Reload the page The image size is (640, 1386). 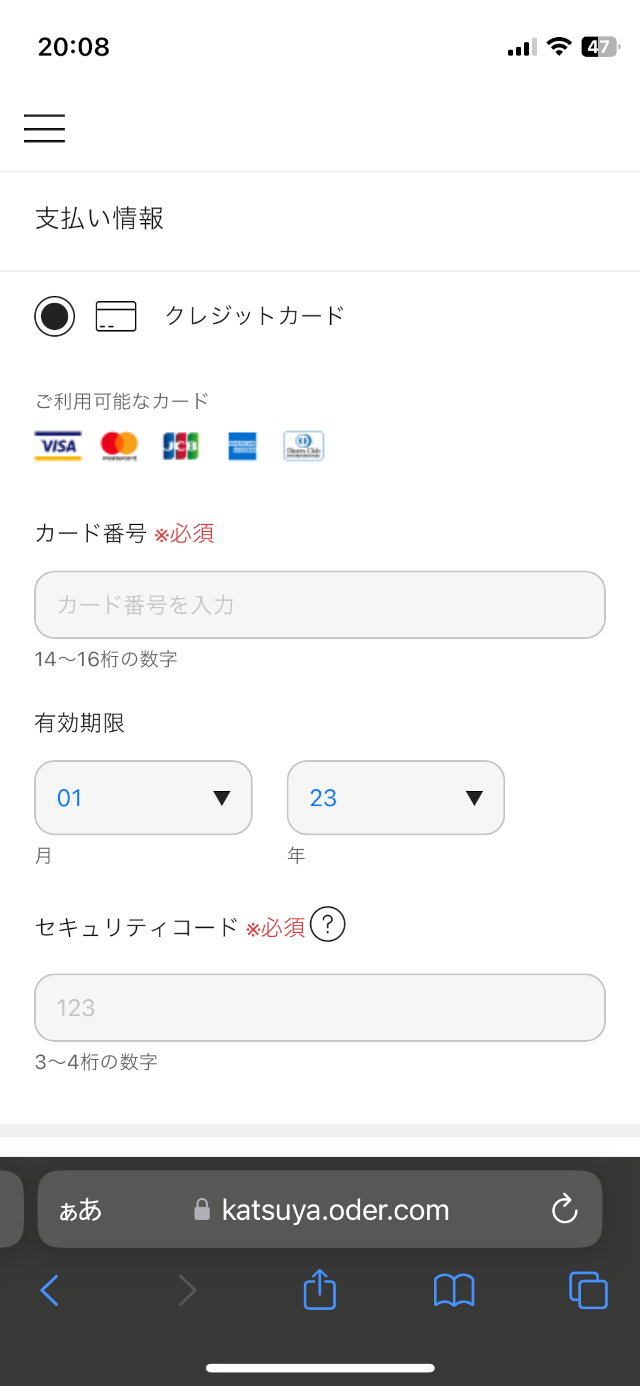coord(565,1210)
